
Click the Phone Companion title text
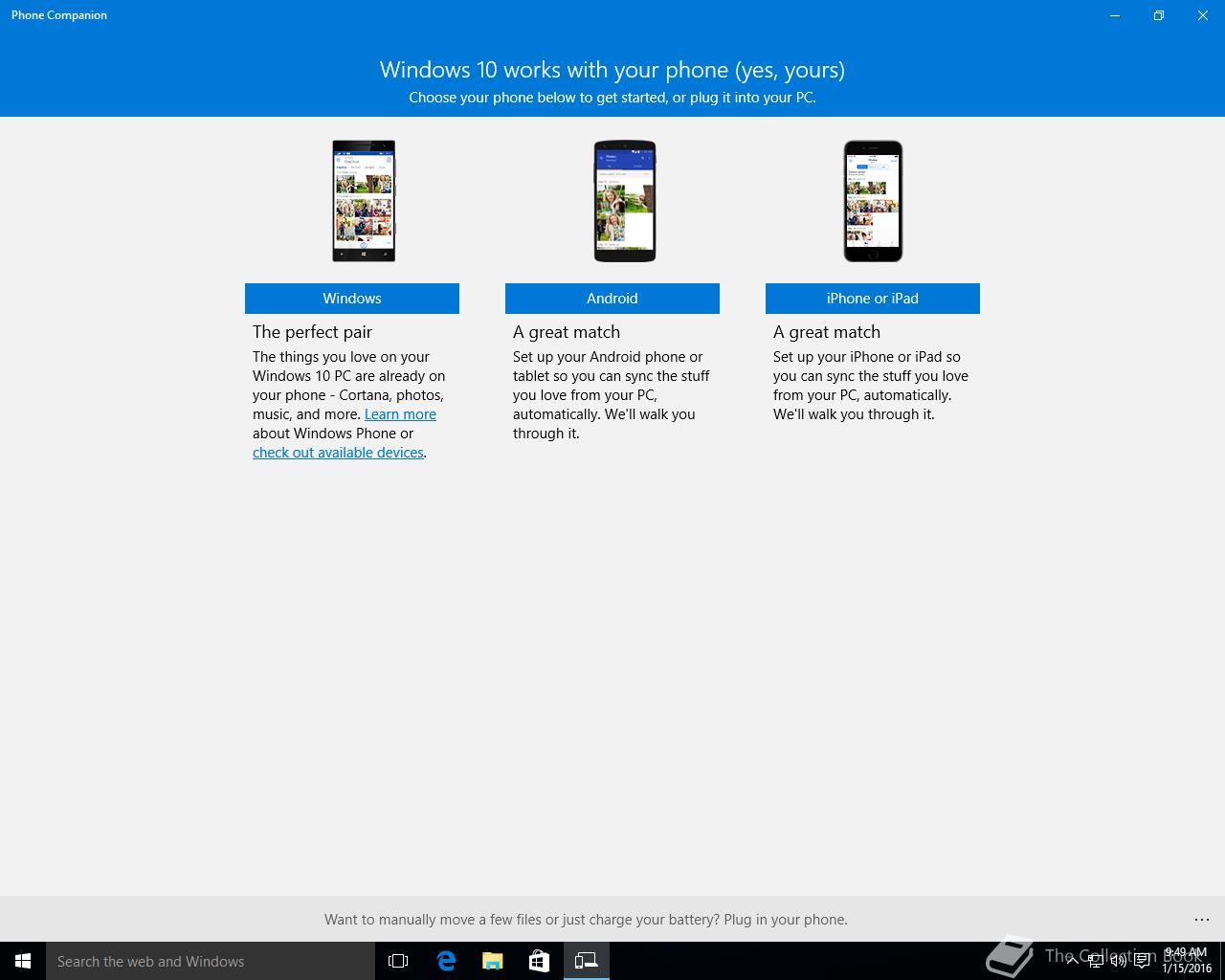(x=59, y=15)
